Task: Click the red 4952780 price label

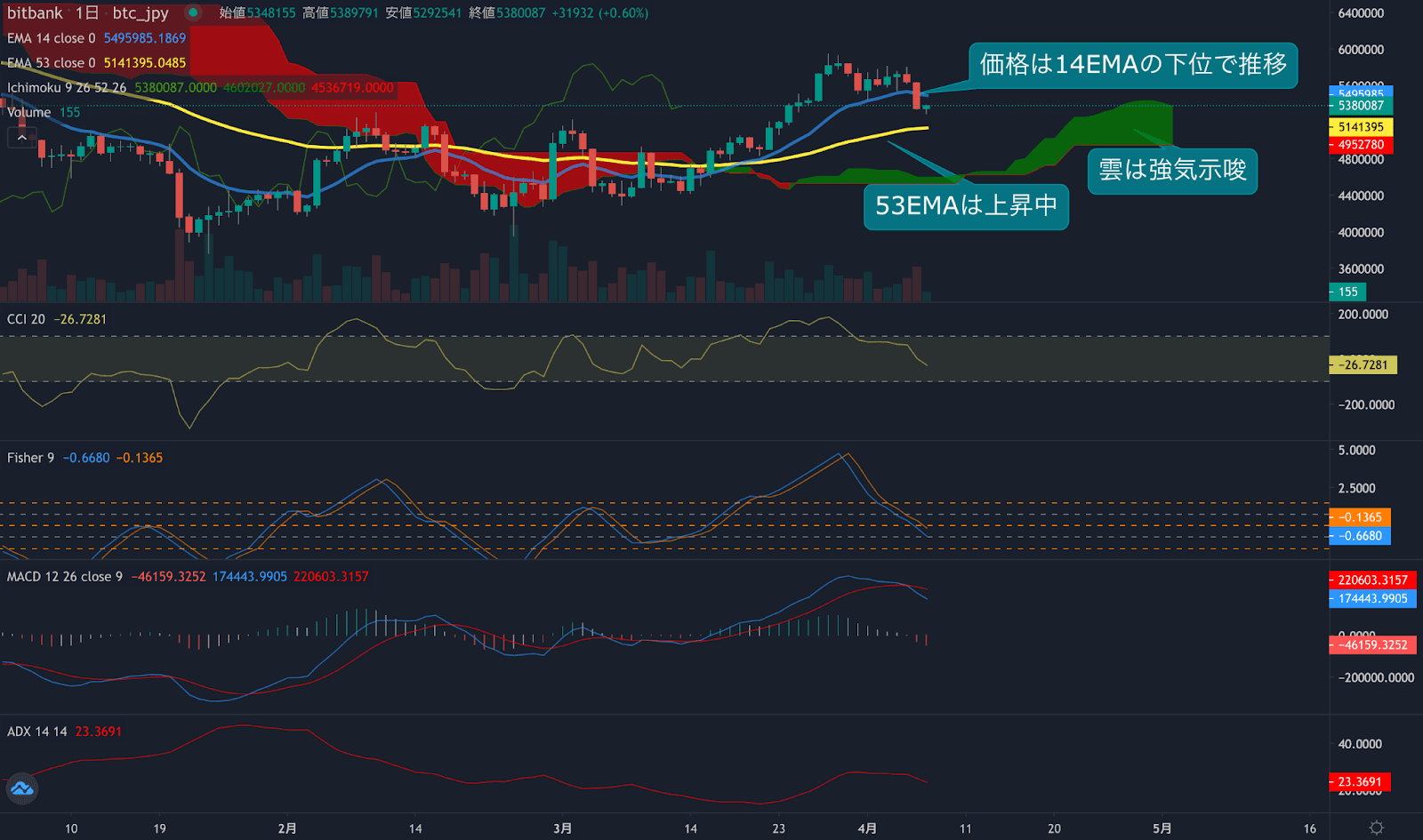Action: (1361, 145)
